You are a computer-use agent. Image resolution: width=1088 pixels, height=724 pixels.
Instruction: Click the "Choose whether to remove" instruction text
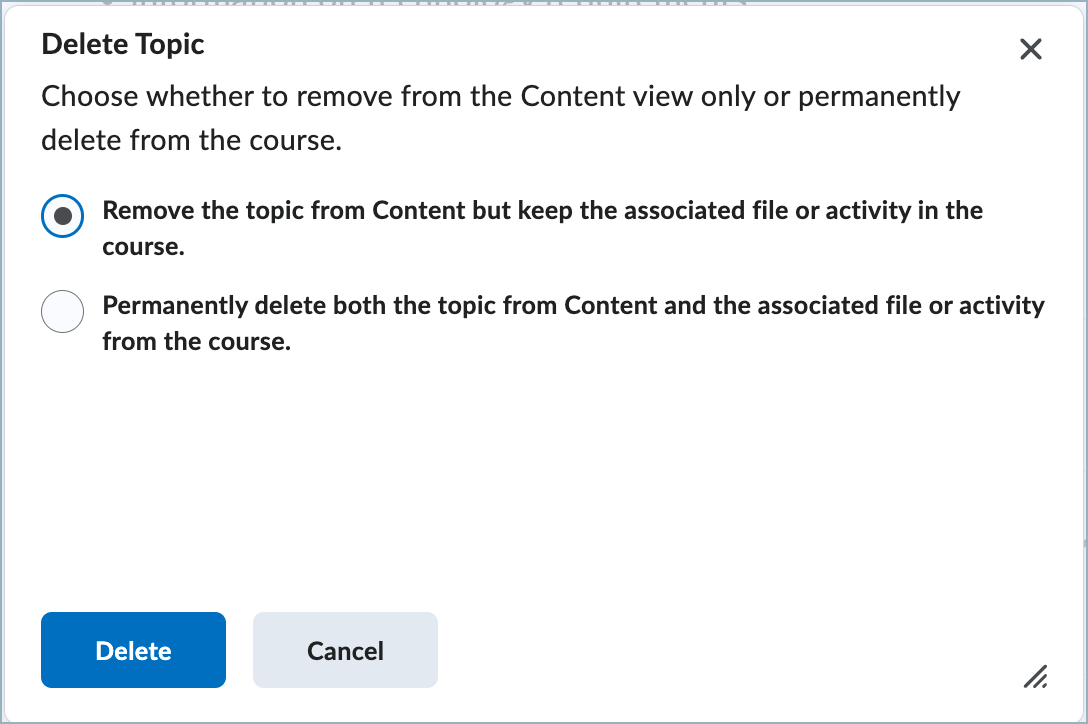coord(500,97)
